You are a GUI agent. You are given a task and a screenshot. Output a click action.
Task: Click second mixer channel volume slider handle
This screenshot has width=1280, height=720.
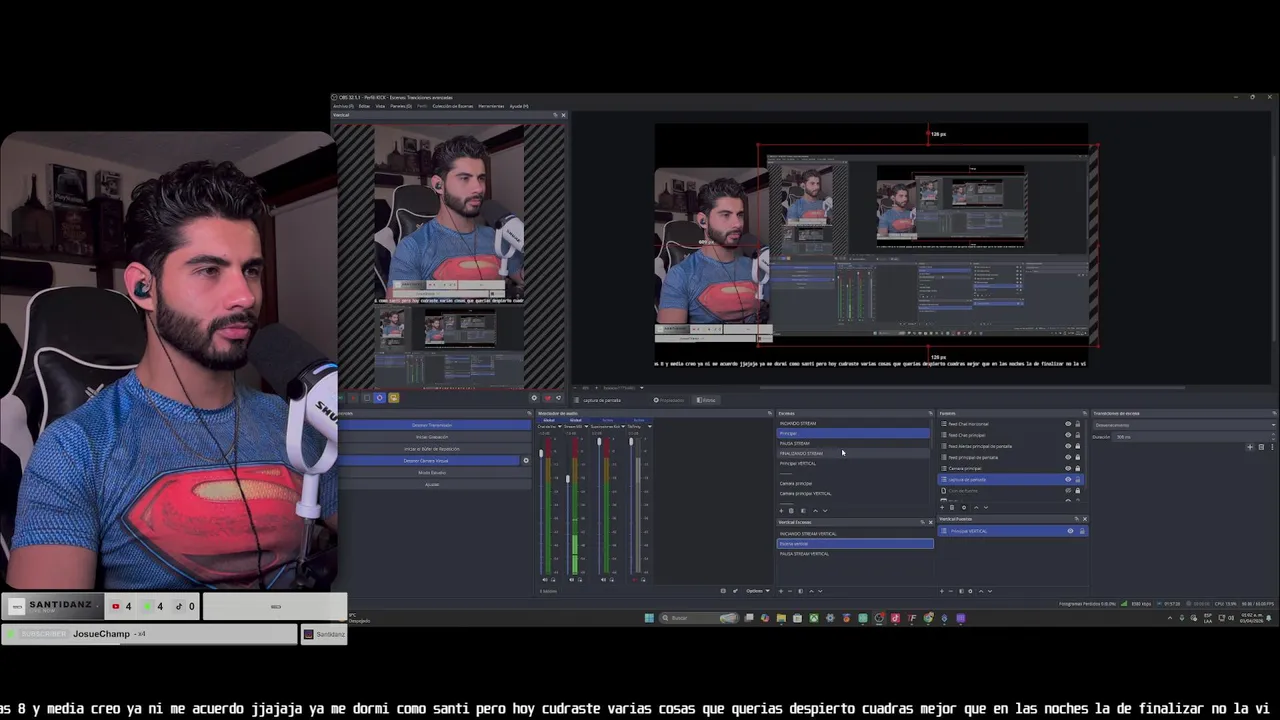[568, 479]
